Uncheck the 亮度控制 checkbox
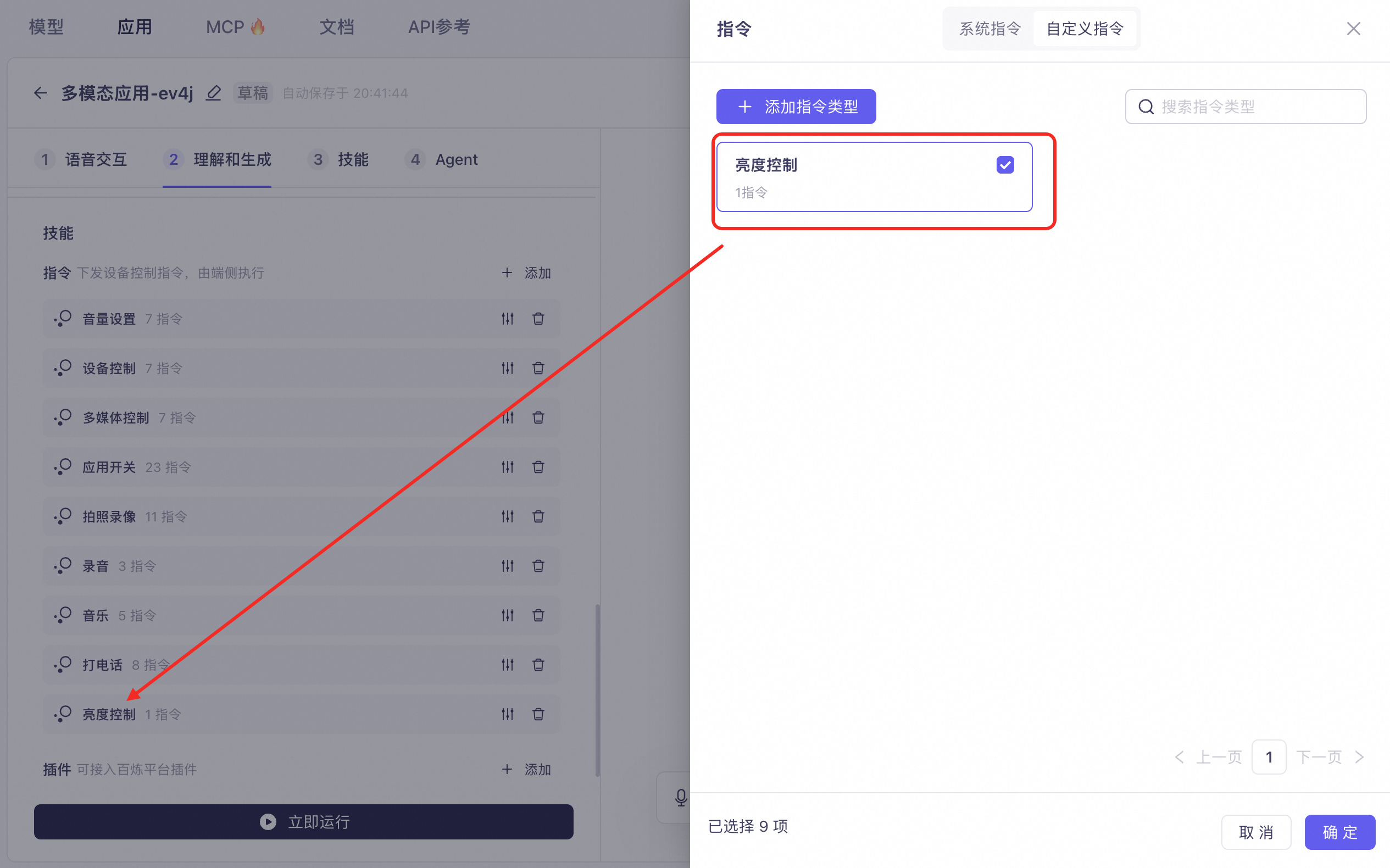The height and width of the screenshot is (868, 1390). [1005, 165]
